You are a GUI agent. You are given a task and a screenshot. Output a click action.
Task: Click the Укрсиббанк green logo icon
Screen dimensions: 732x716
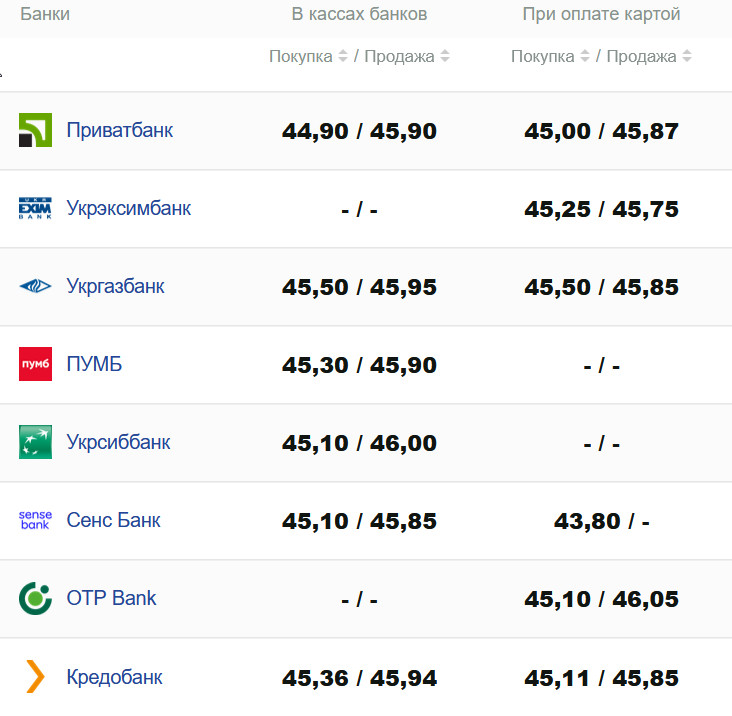tap(35, 442)
